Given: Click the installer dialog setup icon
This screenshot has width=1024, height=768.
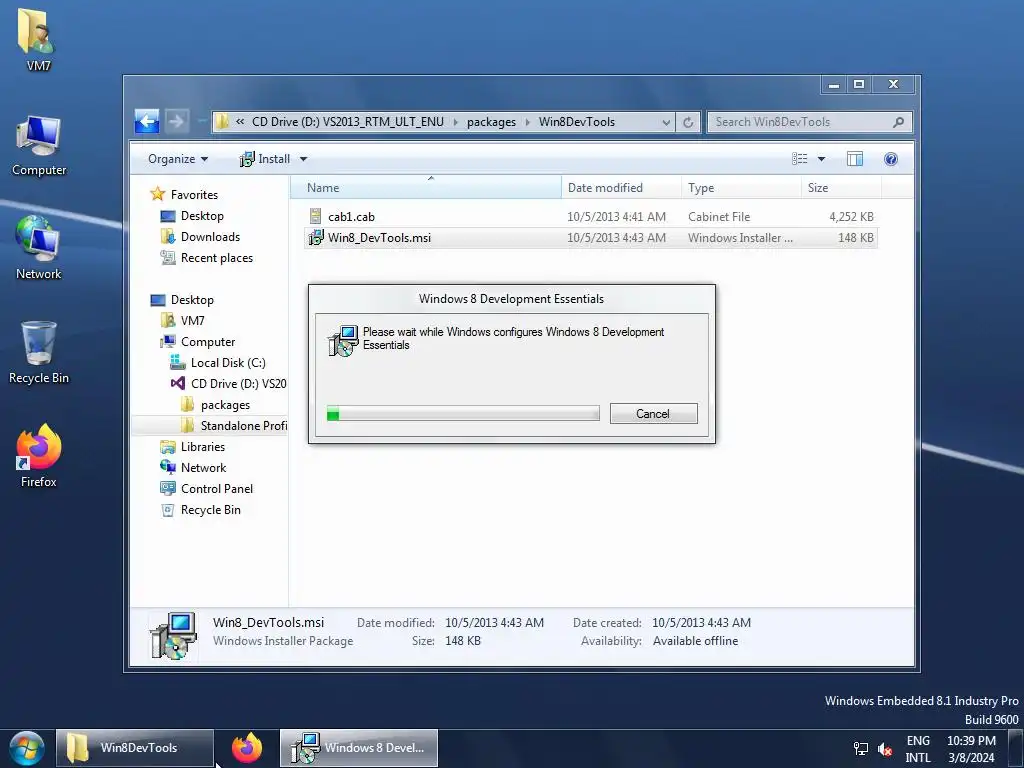Looking at the screenshot, I should click(343, 340).
